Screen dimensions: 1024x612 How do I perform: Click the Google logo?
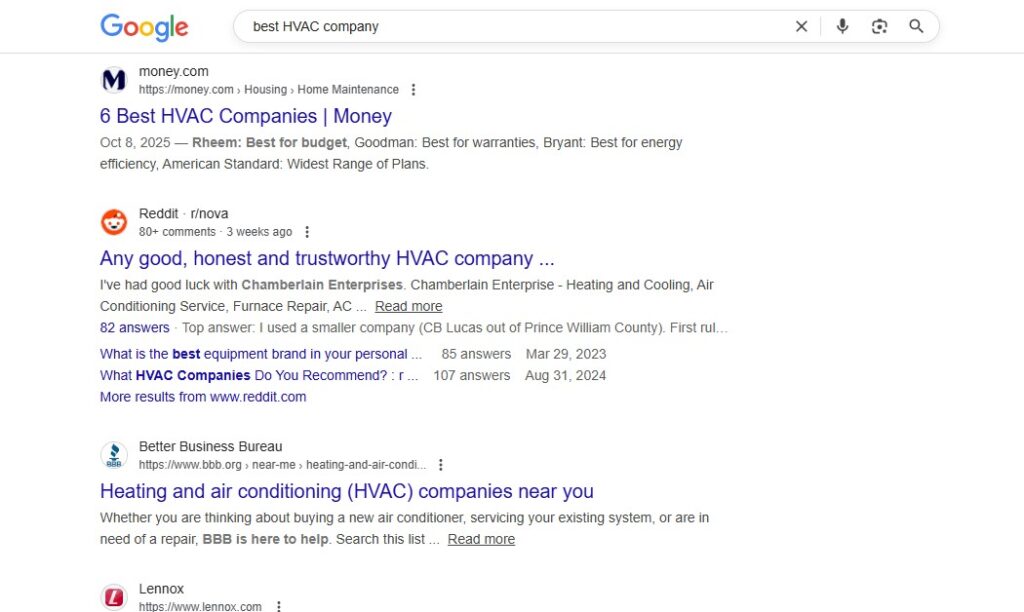coord(144,27)
